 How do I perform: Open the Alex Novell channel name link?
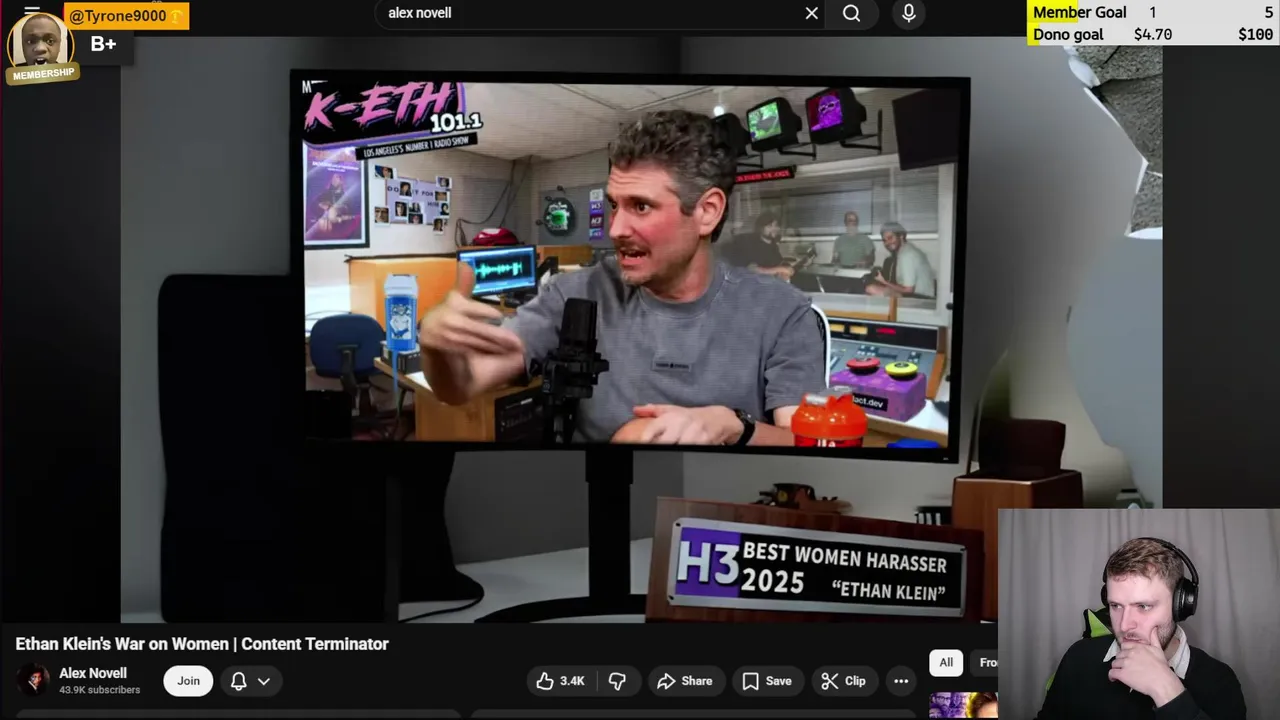(x=93, y=673)
